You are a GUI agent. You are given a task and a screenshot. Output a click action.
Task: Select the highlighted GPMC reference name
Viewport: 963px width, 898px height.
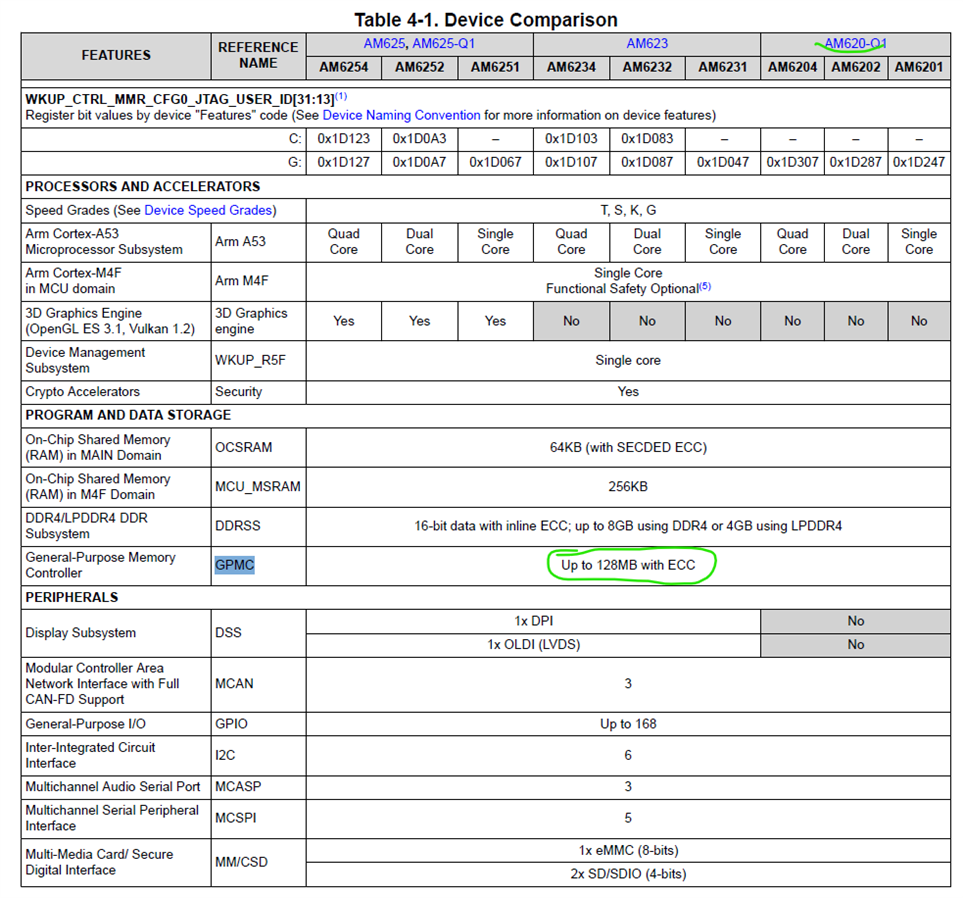pos(234,565)
